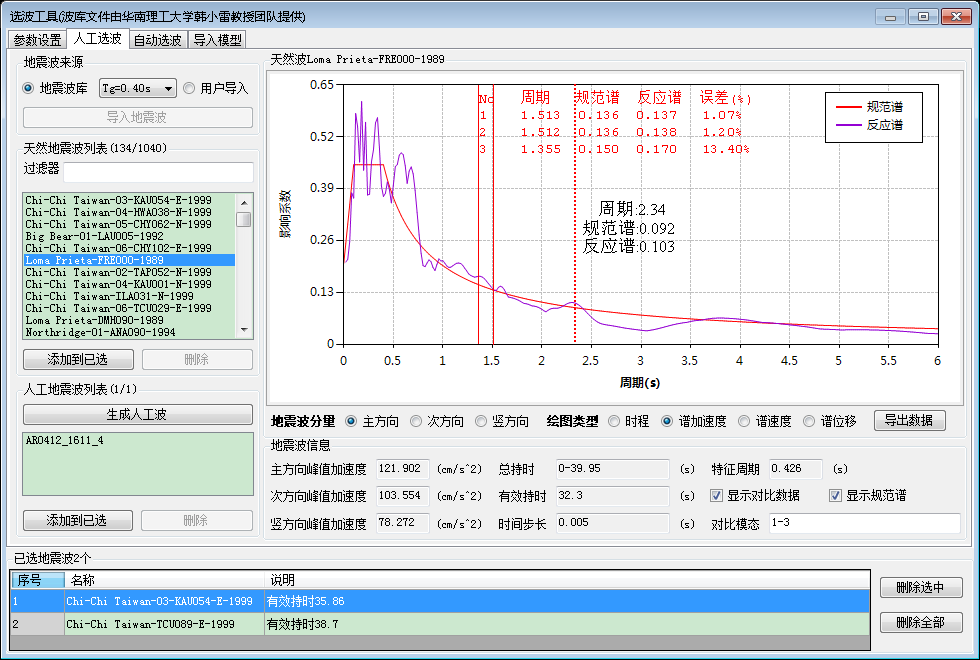The height and width of the screenshot is (660, 980).
Task: Select the 用户导入 radio button
Action: pos(189,88)
